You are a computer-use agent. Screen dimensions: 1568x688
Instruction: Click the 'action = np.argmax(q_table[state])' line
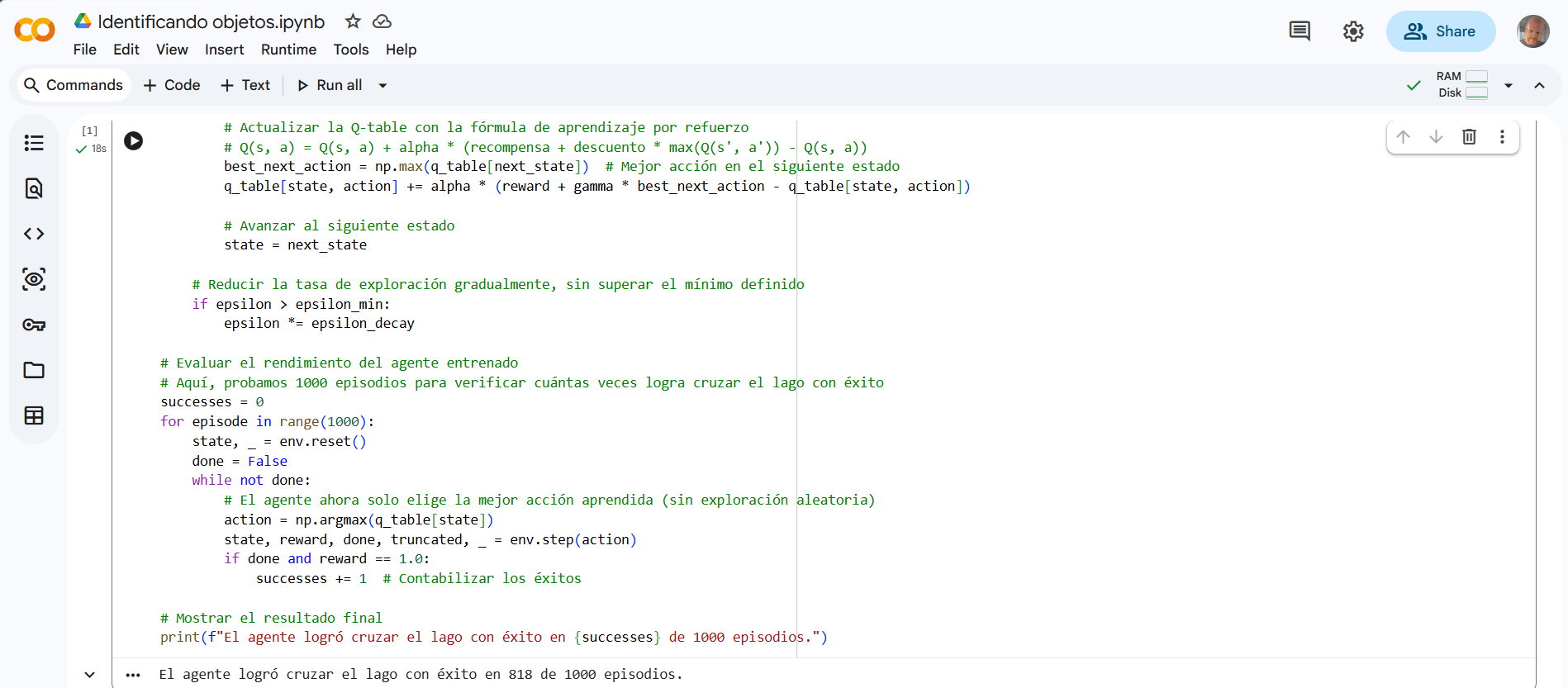click(x=359, y=520)
